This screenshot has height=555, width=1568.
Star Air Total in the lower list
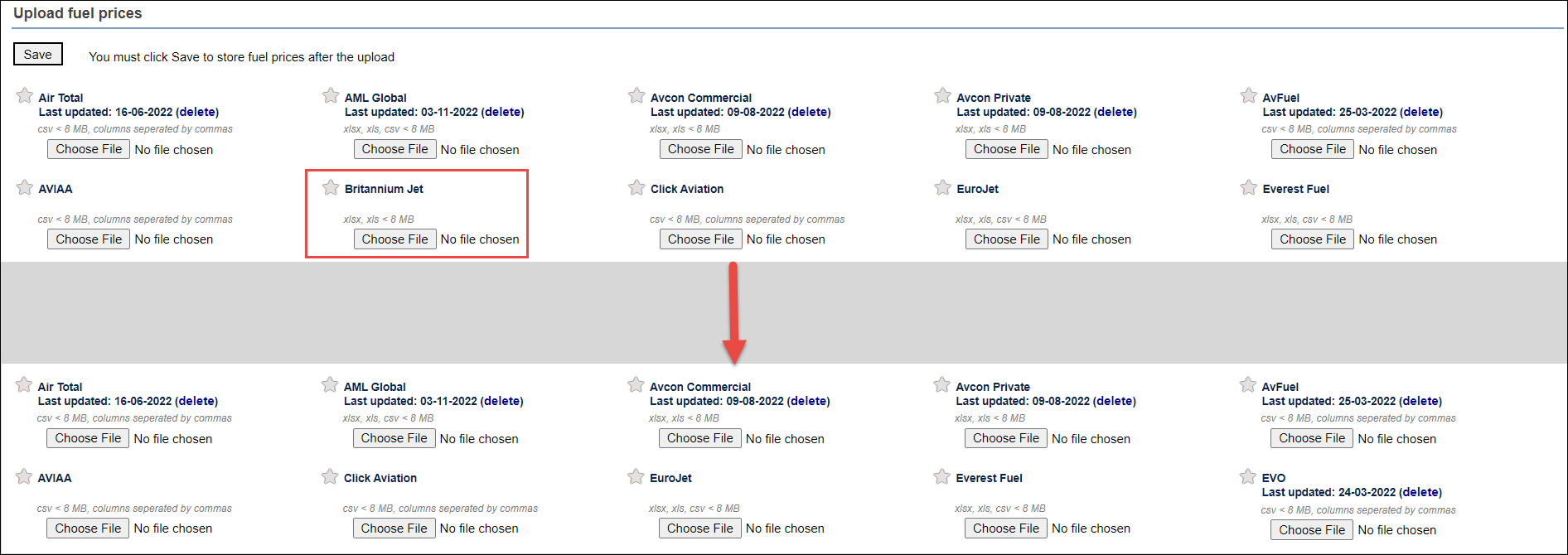click(x=24, y=384)
